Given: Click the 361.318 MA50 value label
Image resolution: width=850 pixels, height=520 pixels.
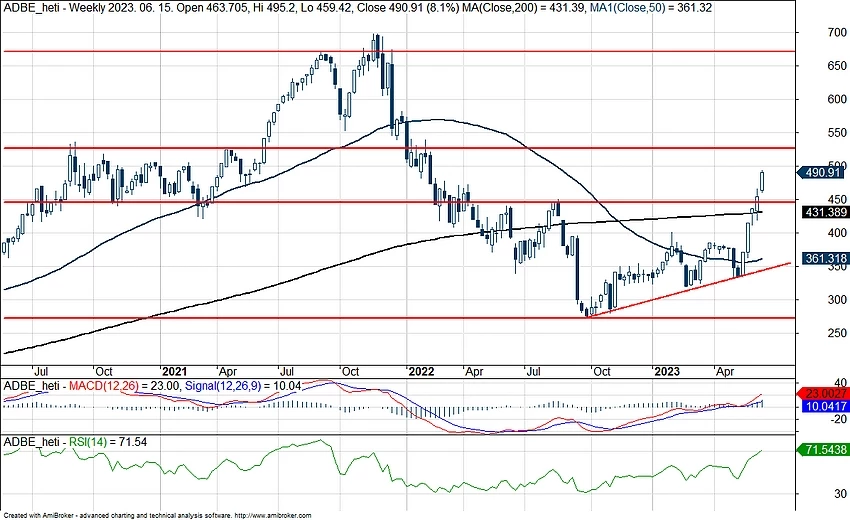Looking at the screenshot, I should pyautogui.click(x=825, y=259).
